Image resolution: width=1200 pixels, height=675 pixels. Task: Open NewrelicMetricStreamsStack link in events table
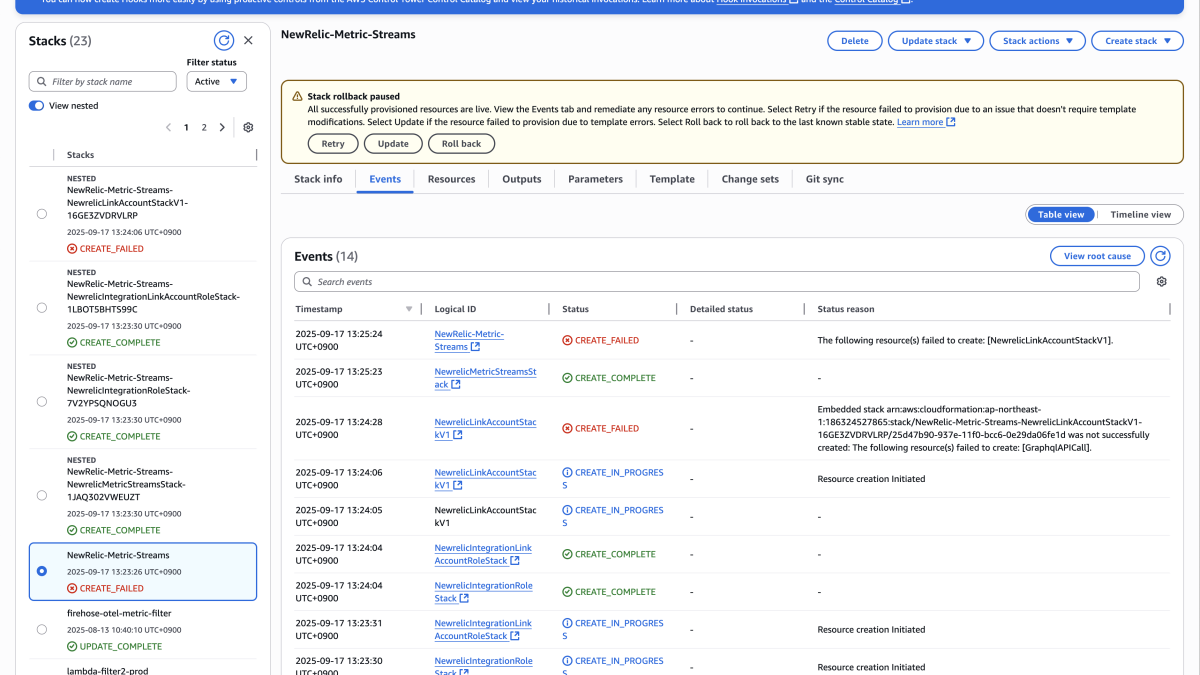(x=485, y=378)
